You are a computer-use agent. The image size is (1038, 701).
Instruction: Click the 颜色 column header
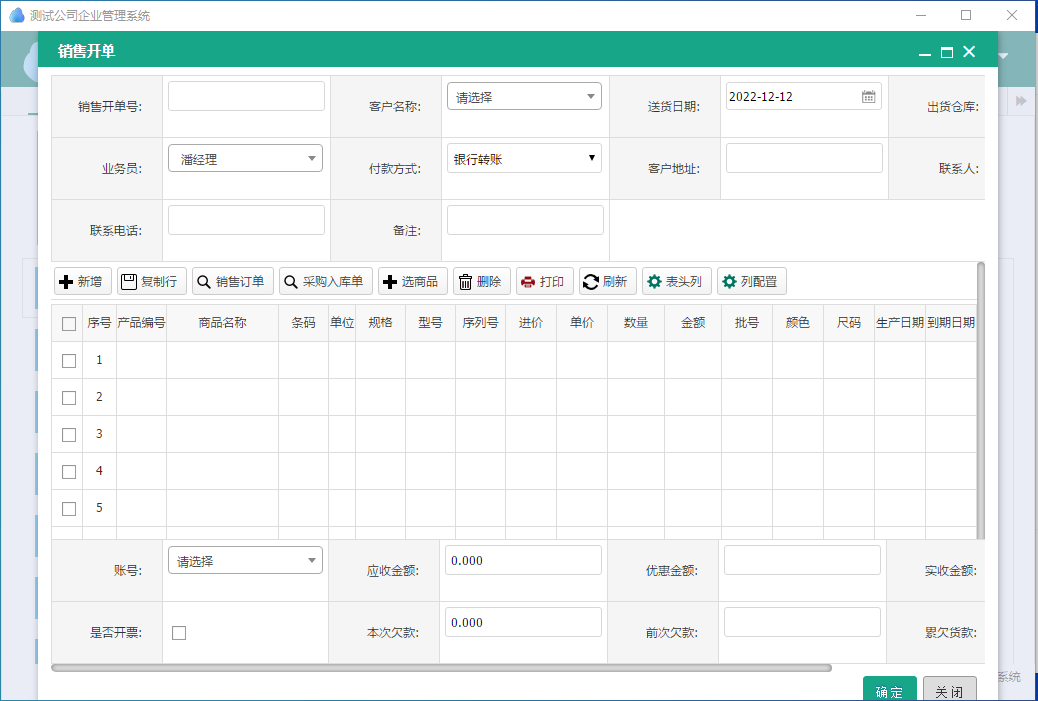pyautogui.click(x=798, y=323)
